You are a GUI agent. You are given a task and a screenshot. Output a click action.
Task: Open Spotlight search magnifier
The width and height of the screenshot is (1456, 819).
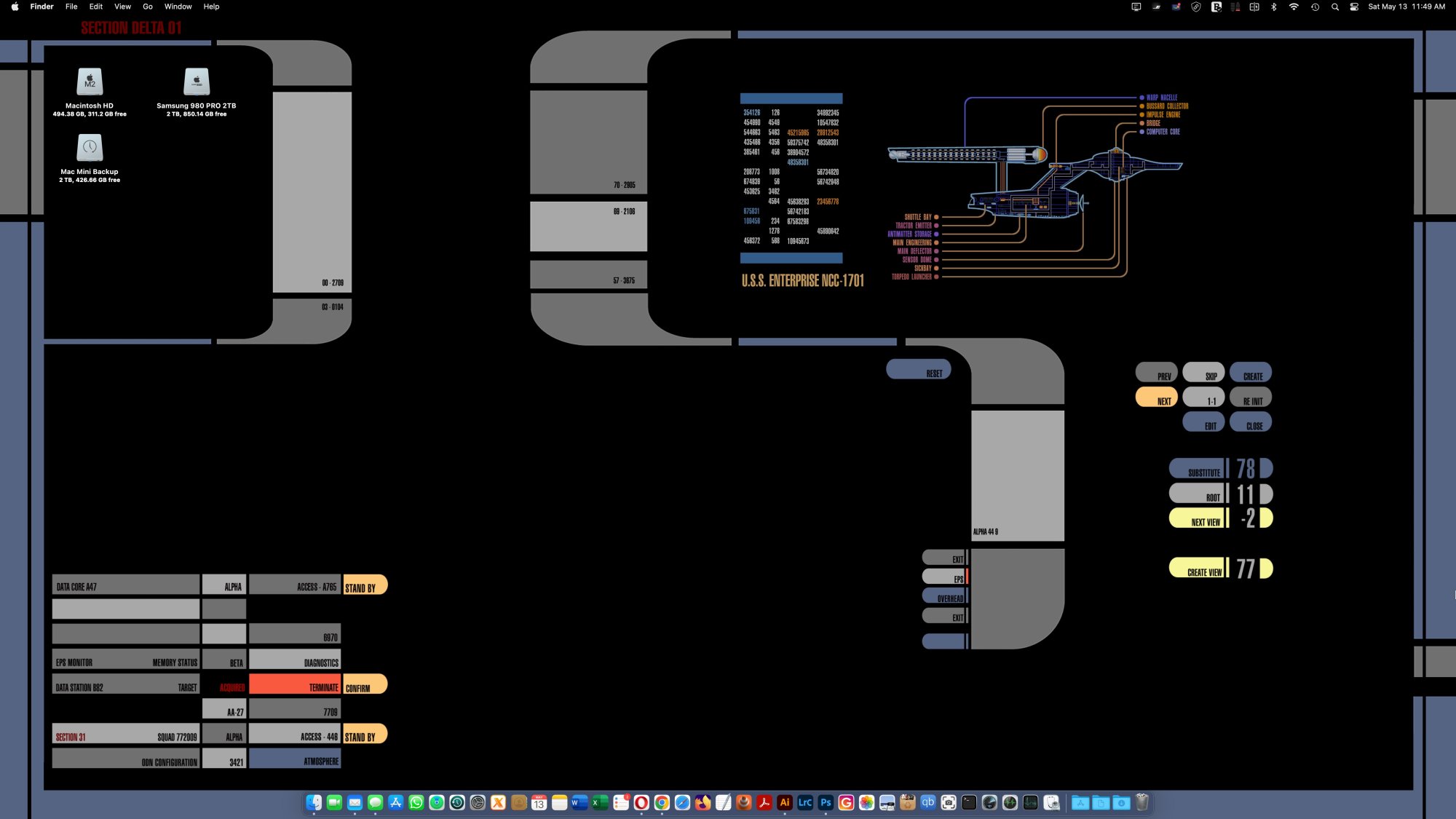[1334, 7]
